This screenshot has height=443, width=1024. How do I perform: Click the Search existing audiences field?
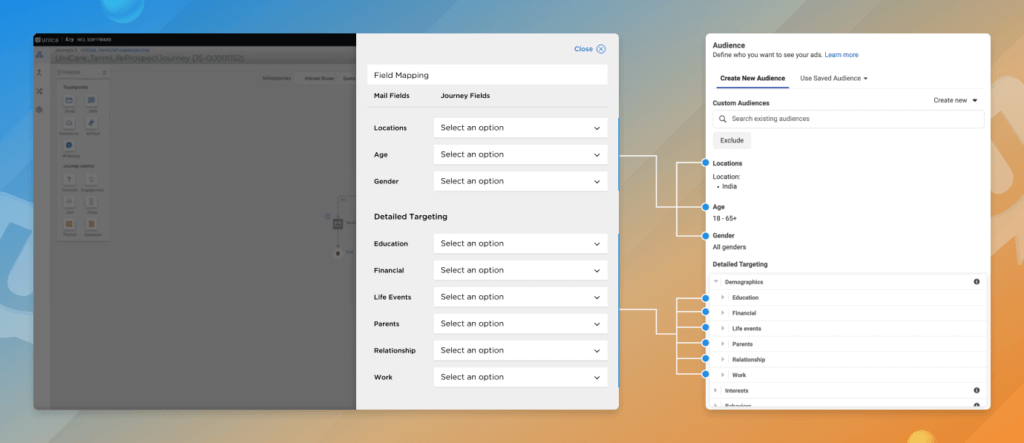coord(848,119)
